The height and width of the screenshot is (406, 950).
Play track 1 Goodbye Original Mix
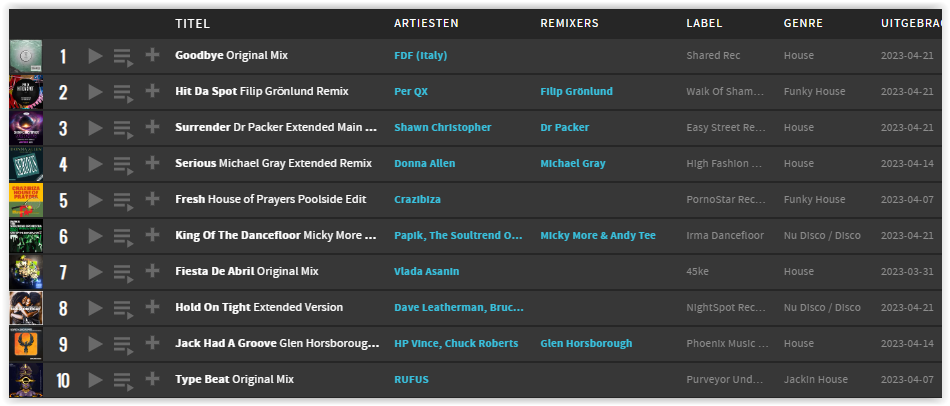pyautogui.click(x=95, y=56)
